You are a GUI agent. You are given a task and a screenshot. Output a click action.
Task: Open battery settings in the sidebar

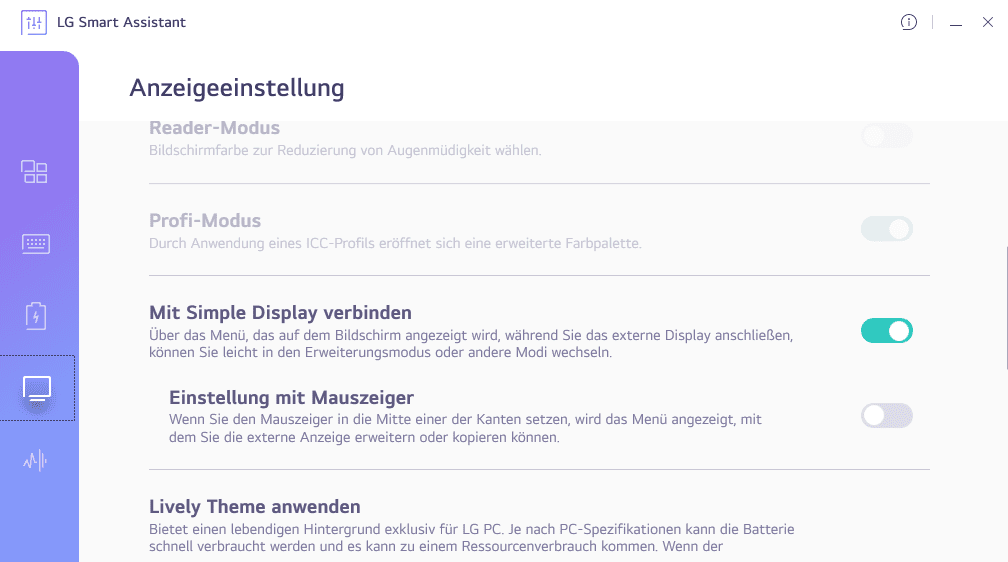coord(36,316)
